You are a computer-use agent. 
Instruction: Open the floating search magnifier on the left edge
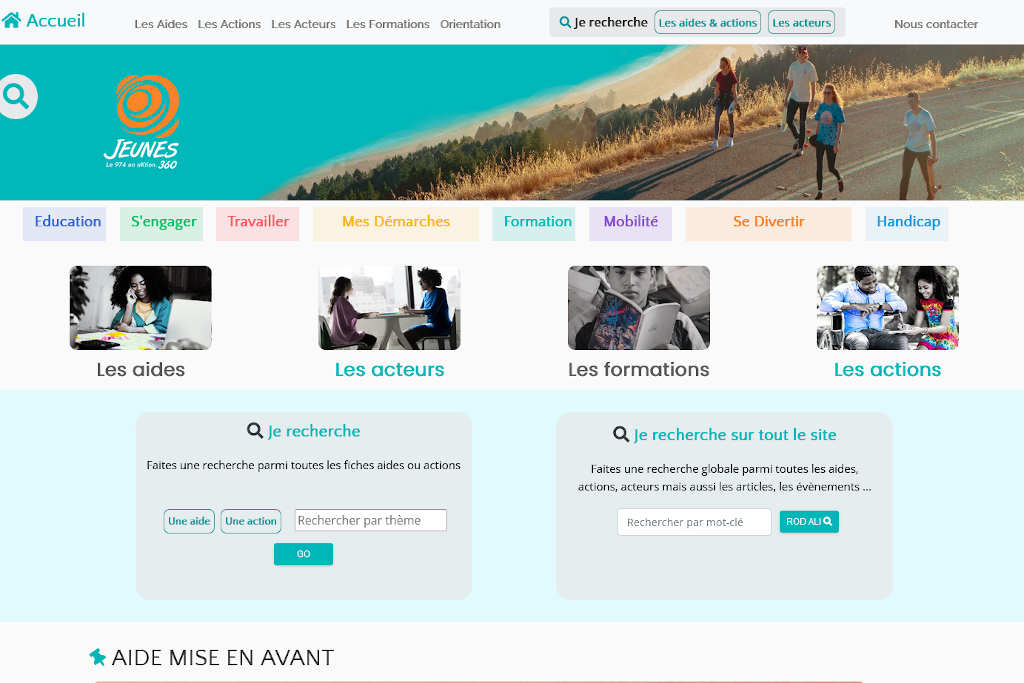pos(18,96)
